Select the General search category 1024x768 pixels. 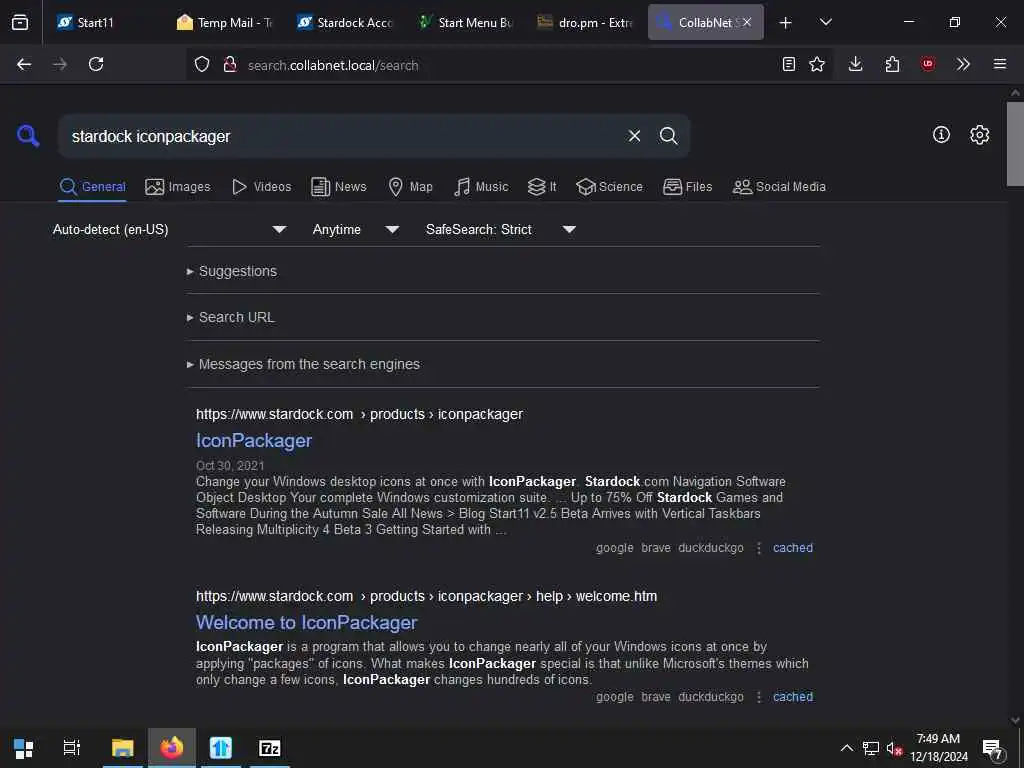click(x=92, y=187)
